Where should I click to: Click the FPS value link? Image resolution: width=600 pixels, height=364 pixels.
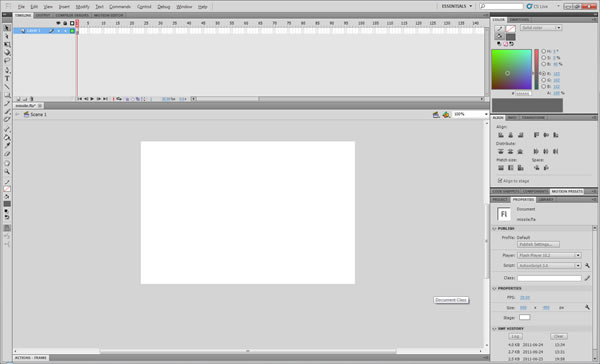coord(525,297)
